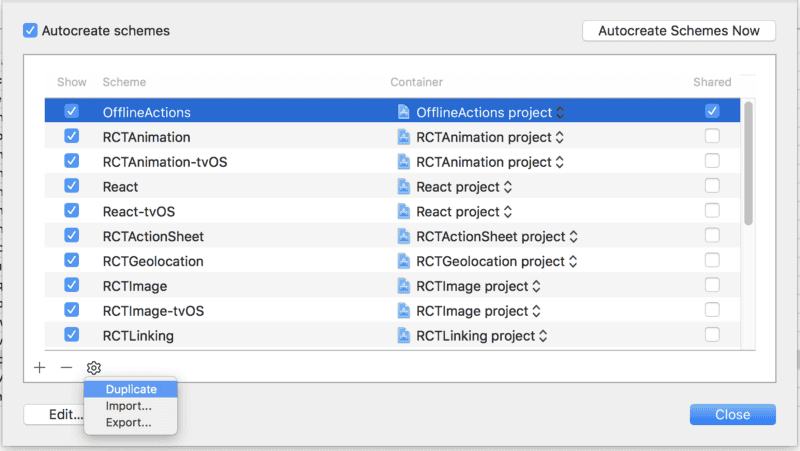Toggle the Autocreate schemes checkbox
Screen dimensions: 800x451
[30, 31]
